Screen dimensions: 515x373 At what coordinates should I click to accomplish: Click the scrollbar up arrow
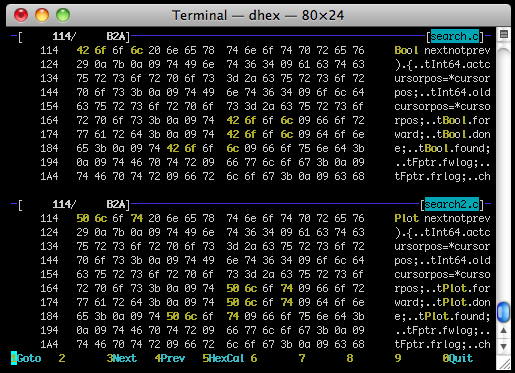coord(503,331)
